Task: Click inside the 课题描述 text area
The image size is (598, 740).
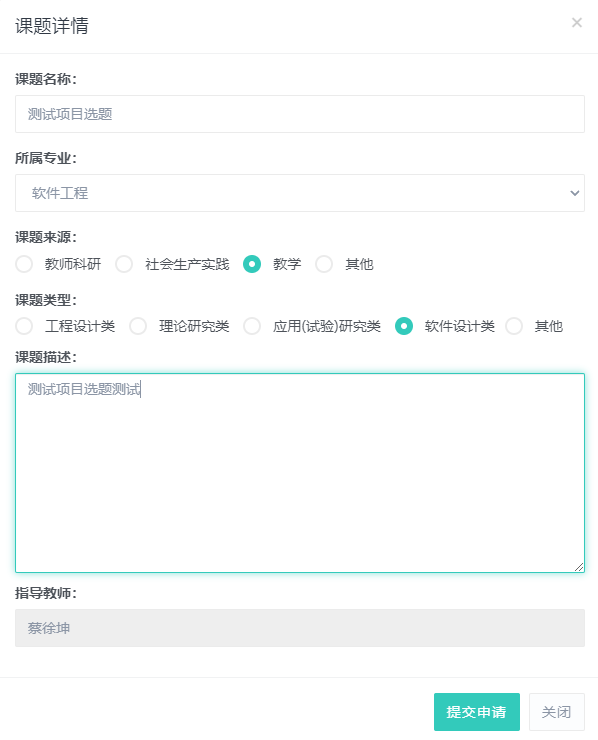Action: point(300,473)
